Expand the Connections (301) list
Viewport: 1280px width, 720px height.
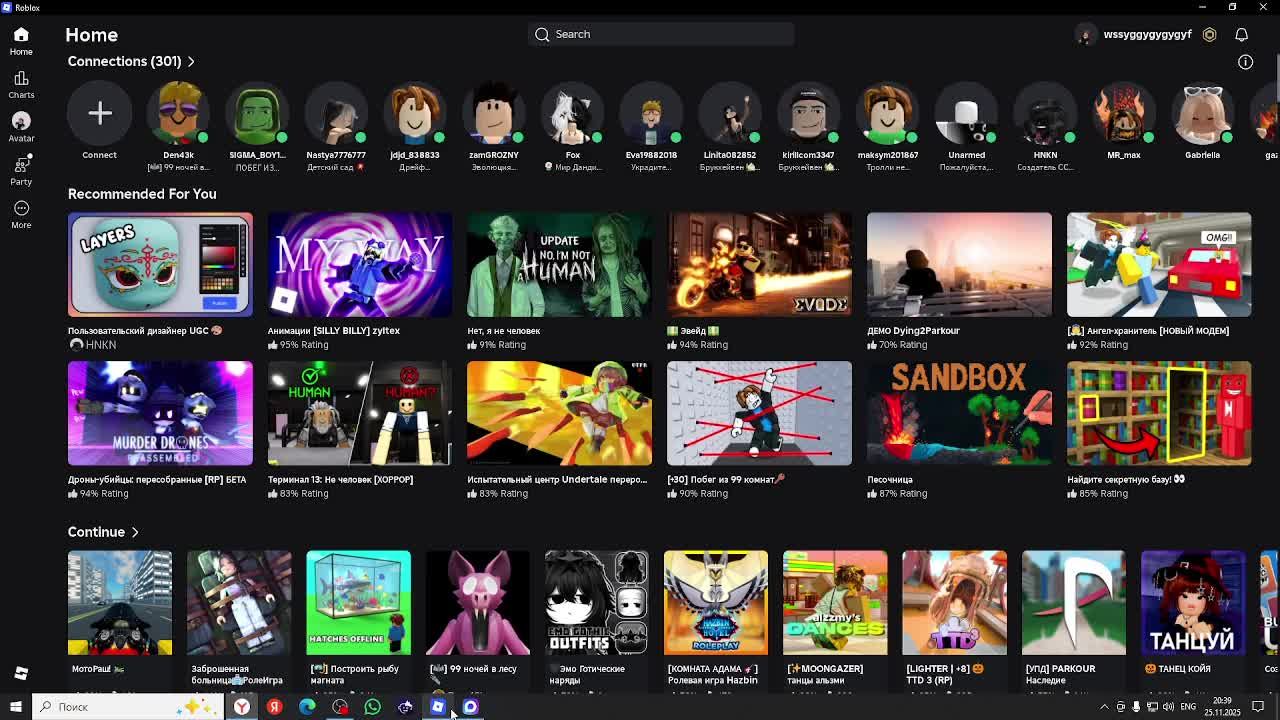click(x=131, y=61)
